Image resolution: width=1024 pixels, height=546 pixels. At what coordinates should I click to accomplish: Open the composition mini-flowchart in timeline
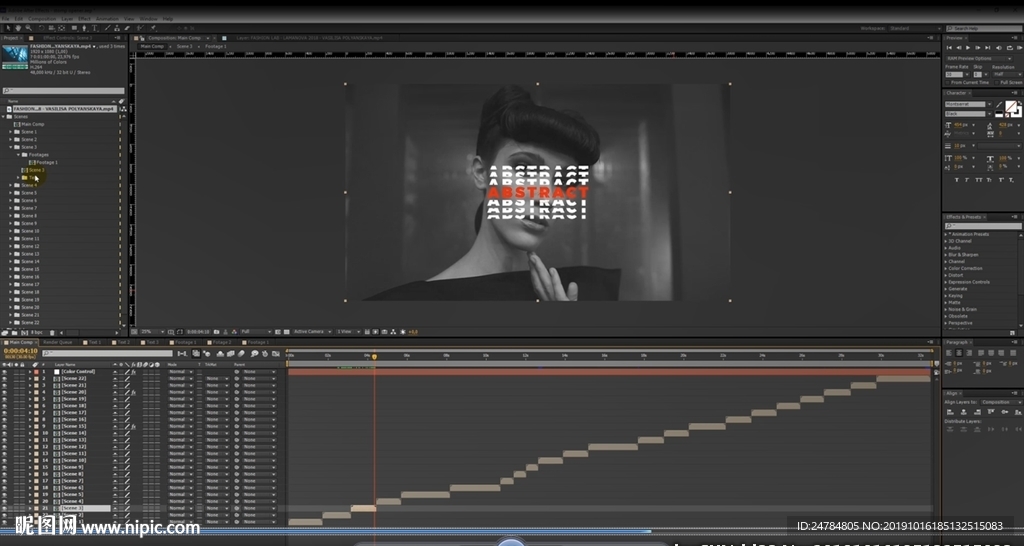coord(182,353)
